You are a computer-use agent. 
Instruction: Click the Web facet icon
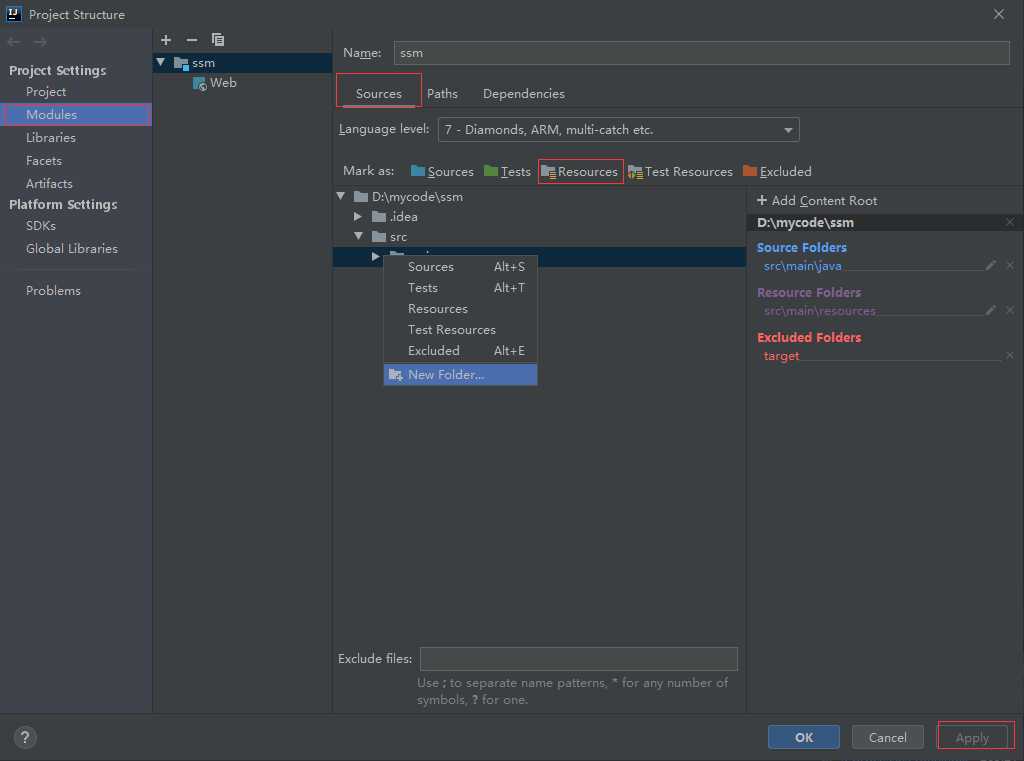[x=199, y=84]
